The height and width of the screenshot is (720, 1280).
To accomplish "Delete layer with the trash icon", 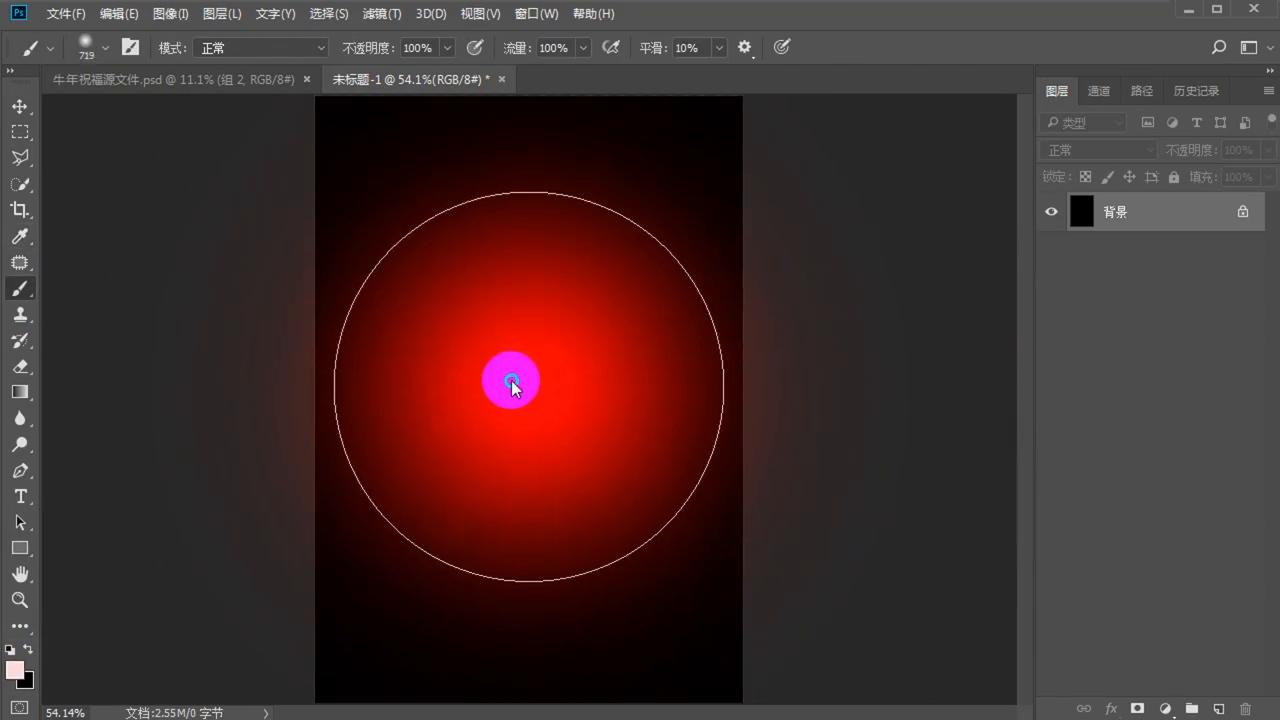I will 1245,708.
